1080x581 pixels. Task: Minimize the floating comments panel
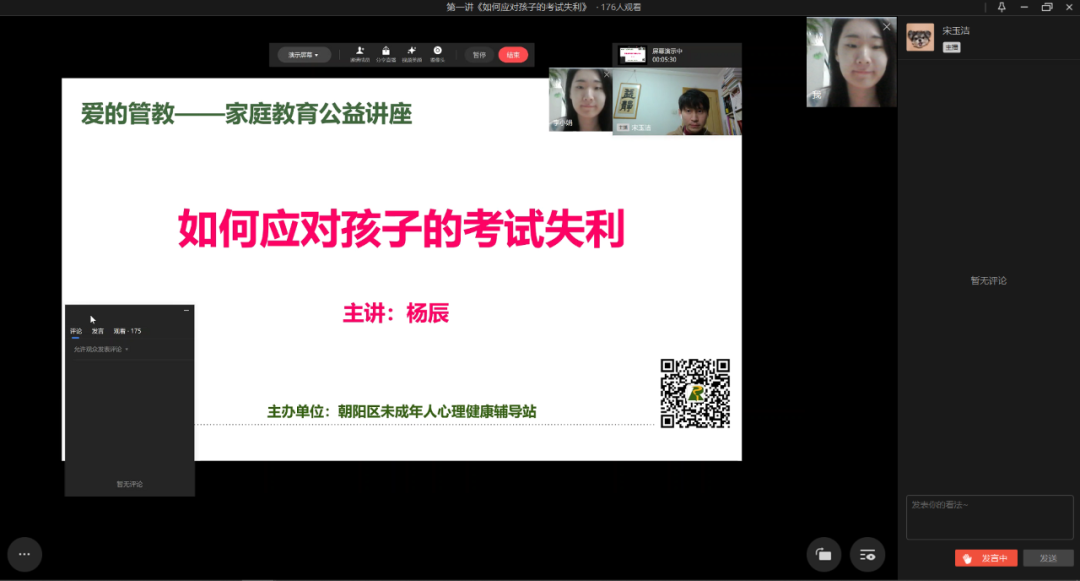186,311
